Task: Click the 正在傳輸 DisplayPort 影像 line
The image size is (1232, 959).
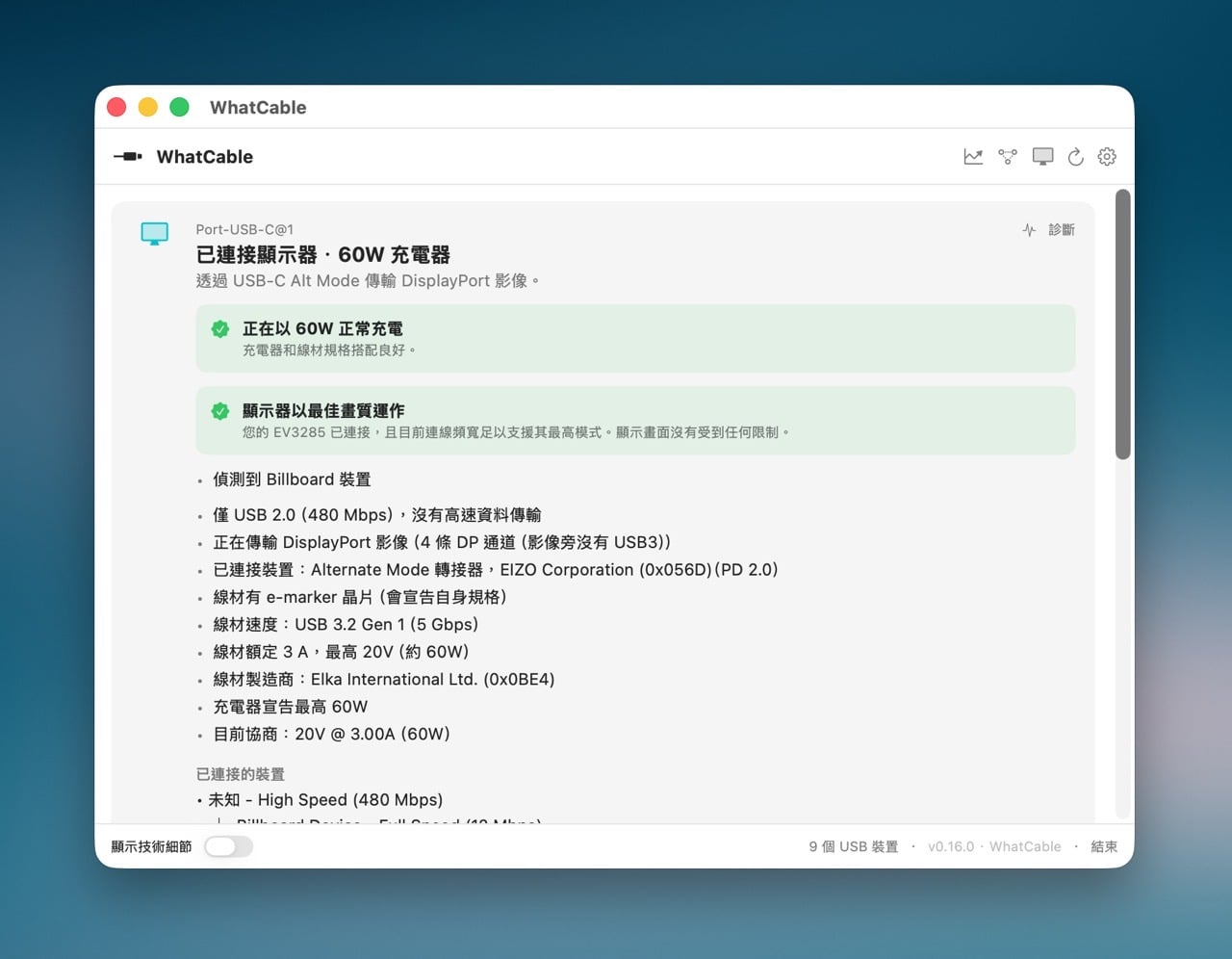Action: pyautogui.click(x=442, y=542)
